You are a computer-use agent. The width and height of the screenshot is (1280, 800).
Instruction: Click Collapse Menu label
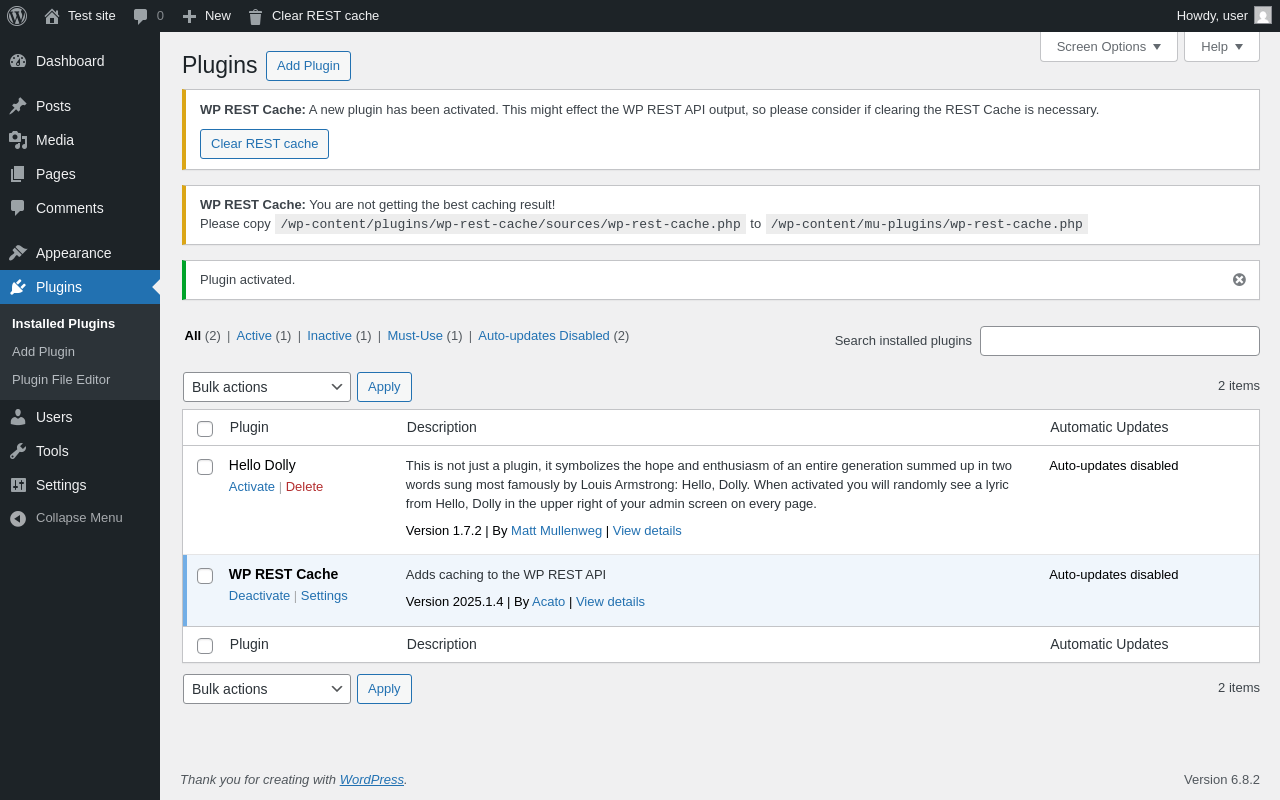coord(79,518)
